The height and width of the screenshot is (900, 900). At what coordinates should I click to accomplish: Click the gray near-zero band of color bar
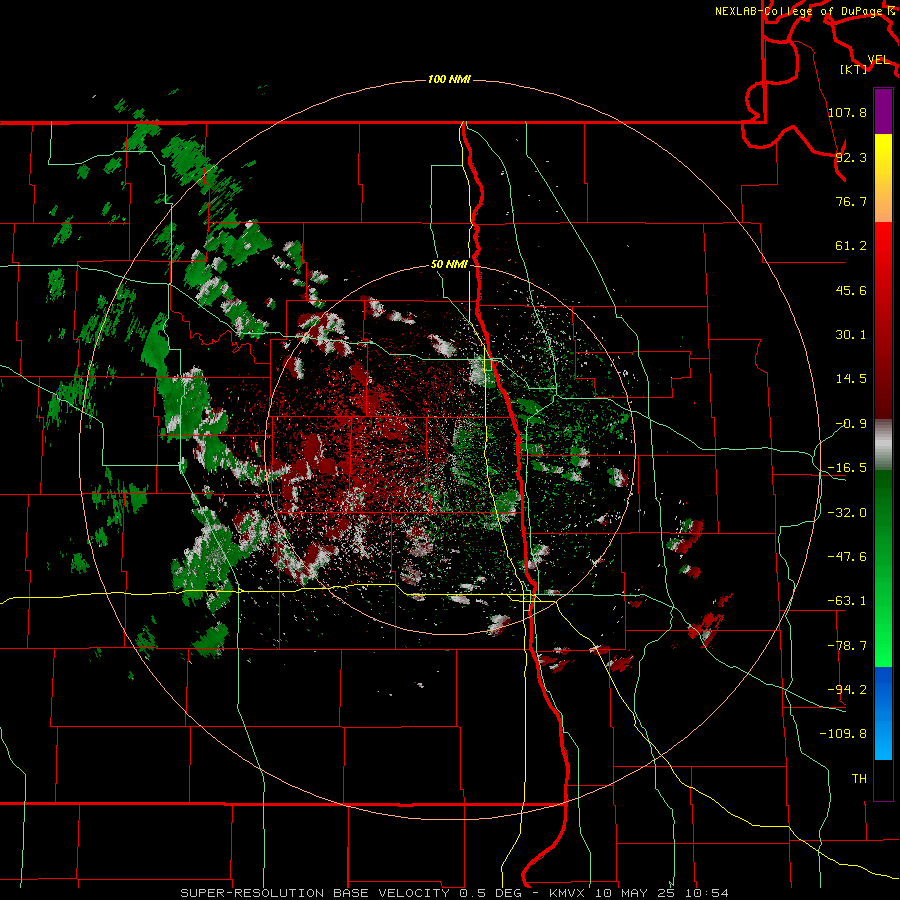pyautogui.click(x=883, y=445)
